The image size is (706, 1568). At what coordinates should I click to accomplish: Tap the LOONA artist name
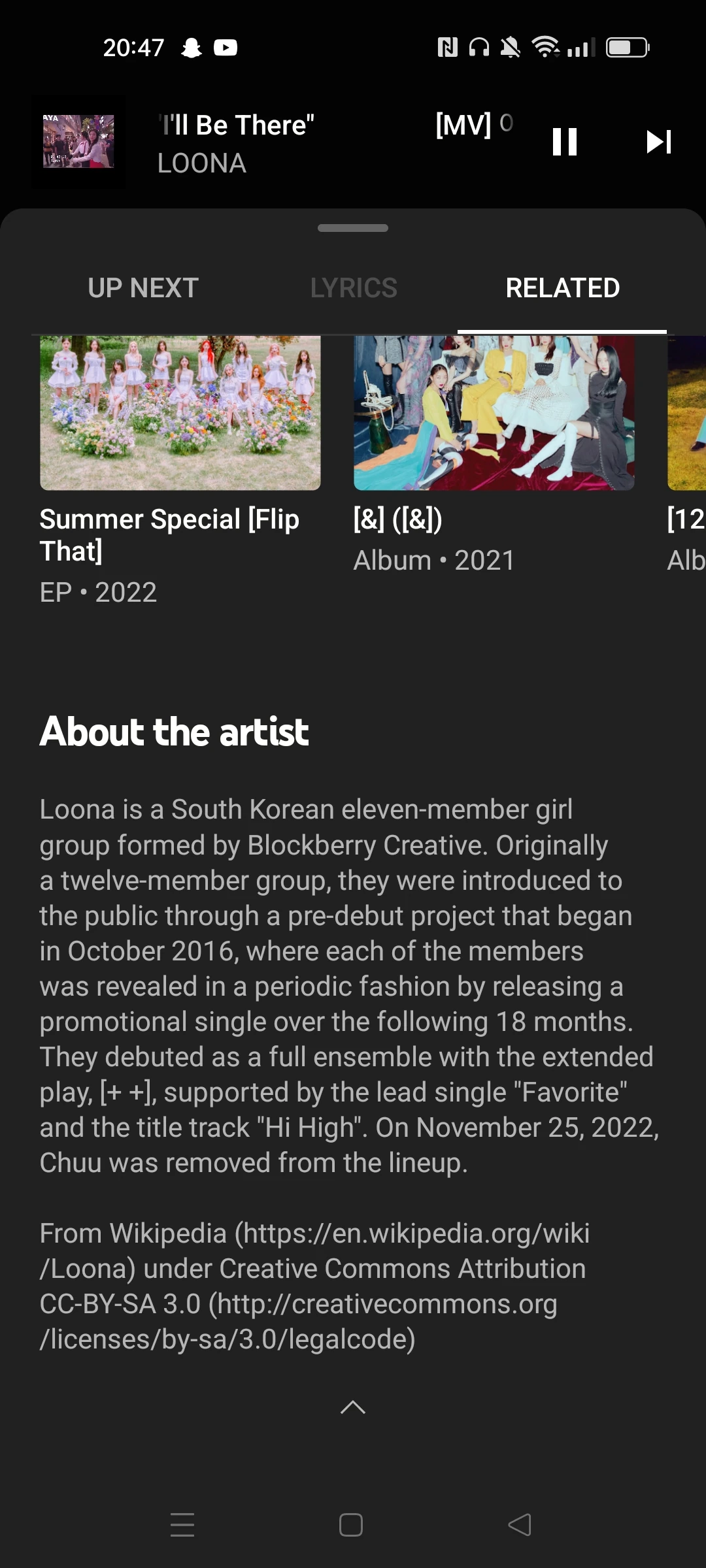(x=202, y=163)
